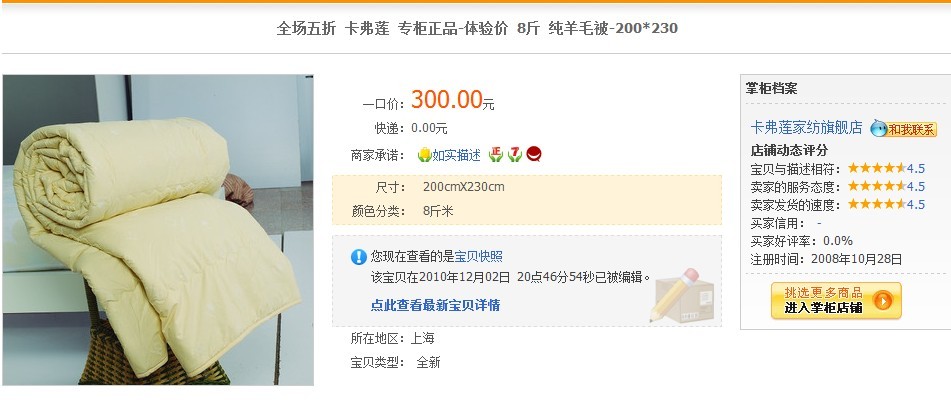Screen dimensions: 951x403
Task: Open the 如实描述 link
Action: (x=456, y=155)
